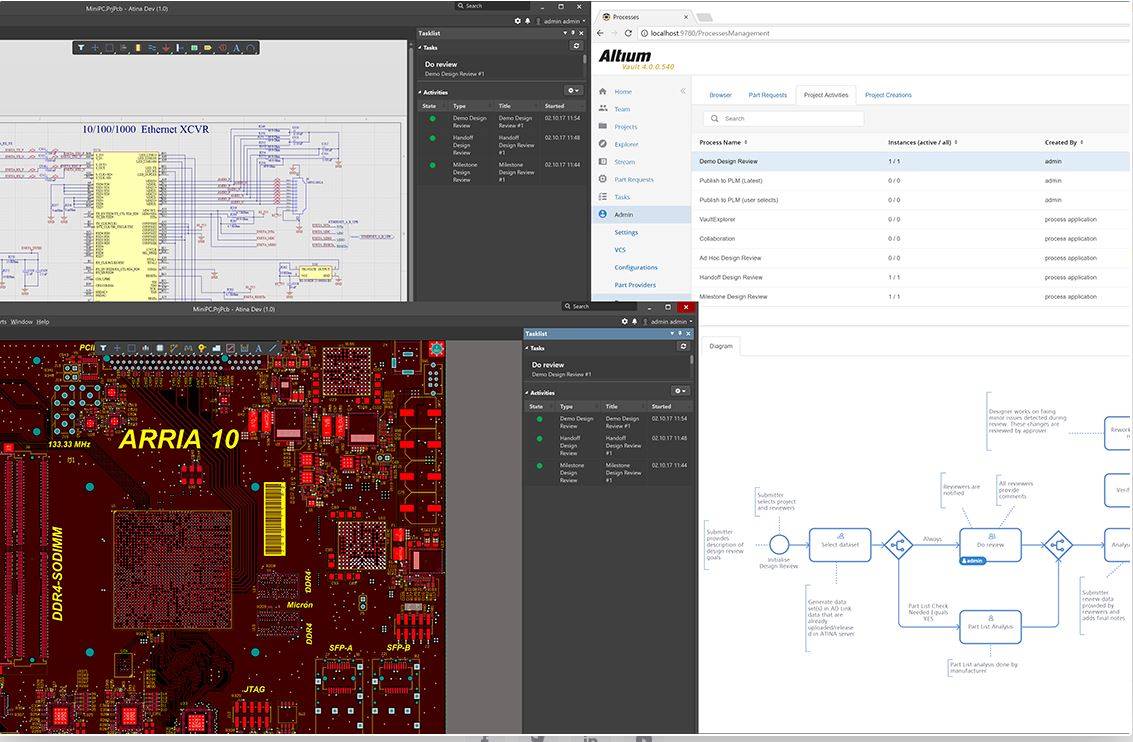
Task: Go to Home in the Vault sidebar
Action: click(622, 92)
